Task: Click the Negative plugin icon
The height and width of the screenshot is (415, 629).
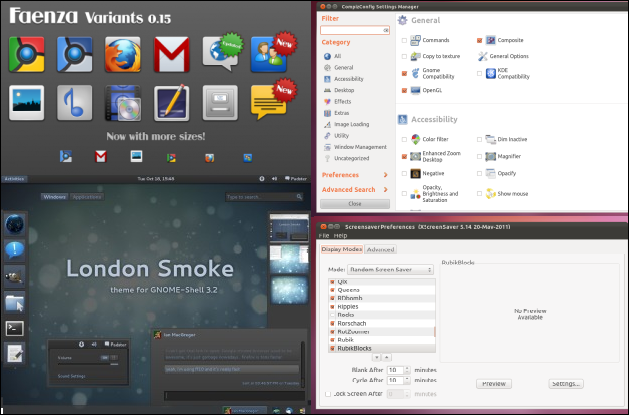Action: click(416, 173)
